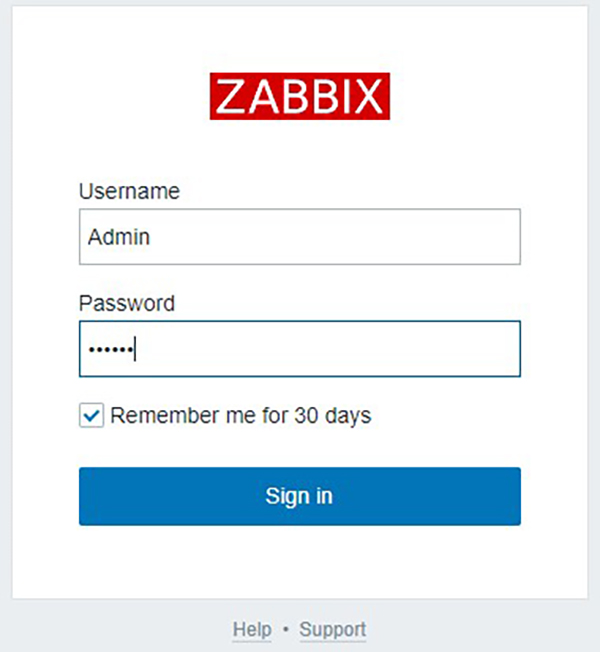Click the blue checkmark tick icon
Image resolution: width=600 pixels, height=652 pixels.
point(91,415)
